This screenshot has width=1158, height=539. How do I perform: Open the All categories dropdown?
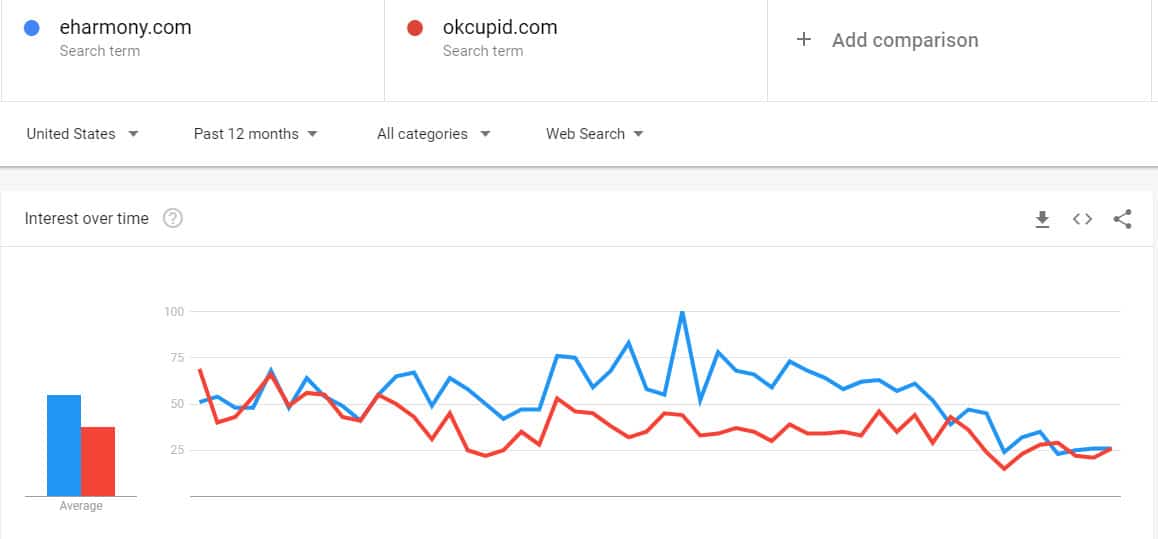434,134
